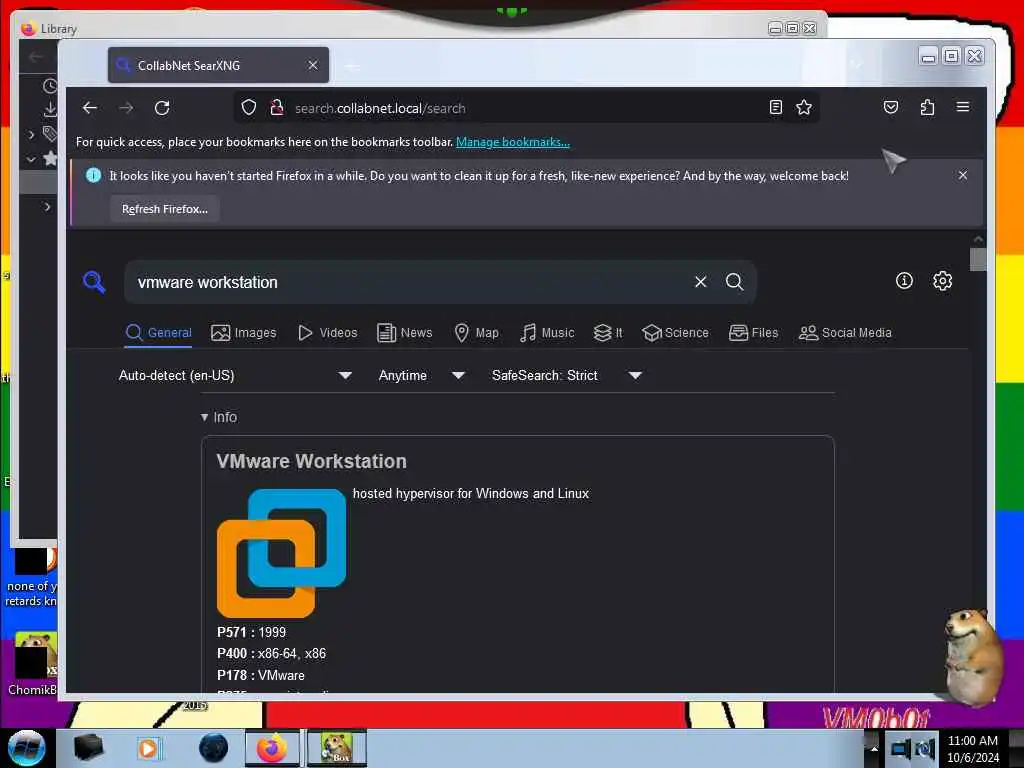This screenshot has height=768, width=1024.
Task: Open the SafeSearch: Strict dropdown
Action: pyautogui.click(x=567, y=376)
